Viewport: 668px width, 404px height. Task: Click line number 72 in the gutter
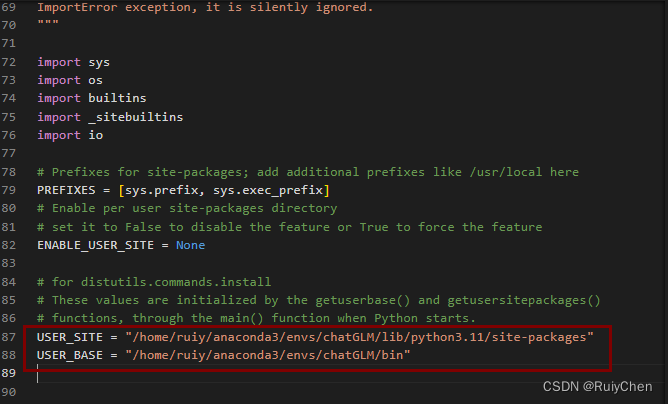pos(9,62)
